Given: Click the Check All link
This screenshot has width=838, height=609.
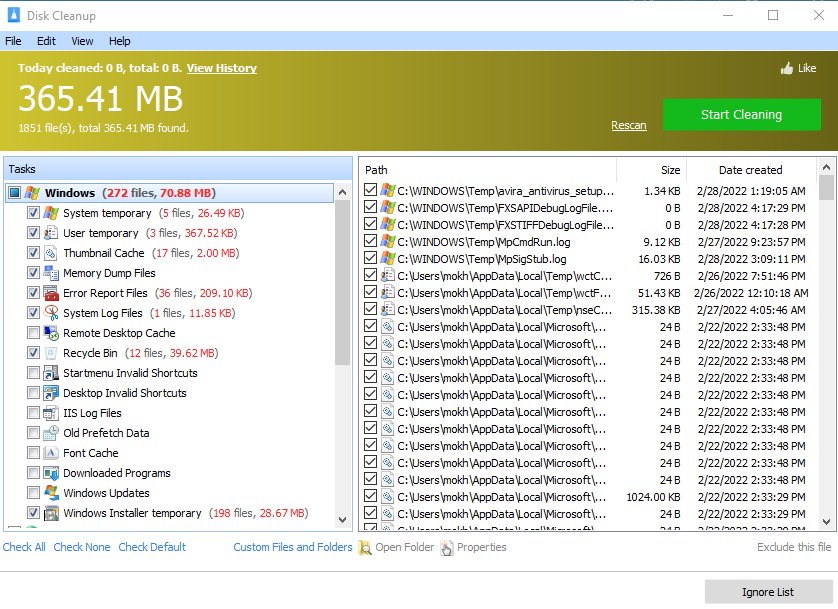Looking at the screenshot, I should pos(24,547).
